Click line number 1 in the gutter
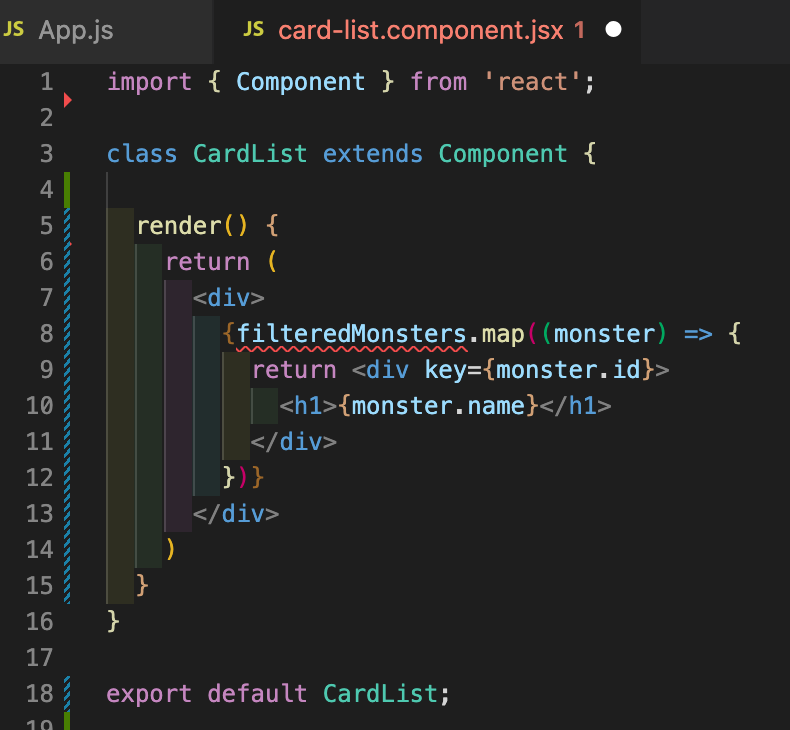Screen dimensions: 790x730 47,82
